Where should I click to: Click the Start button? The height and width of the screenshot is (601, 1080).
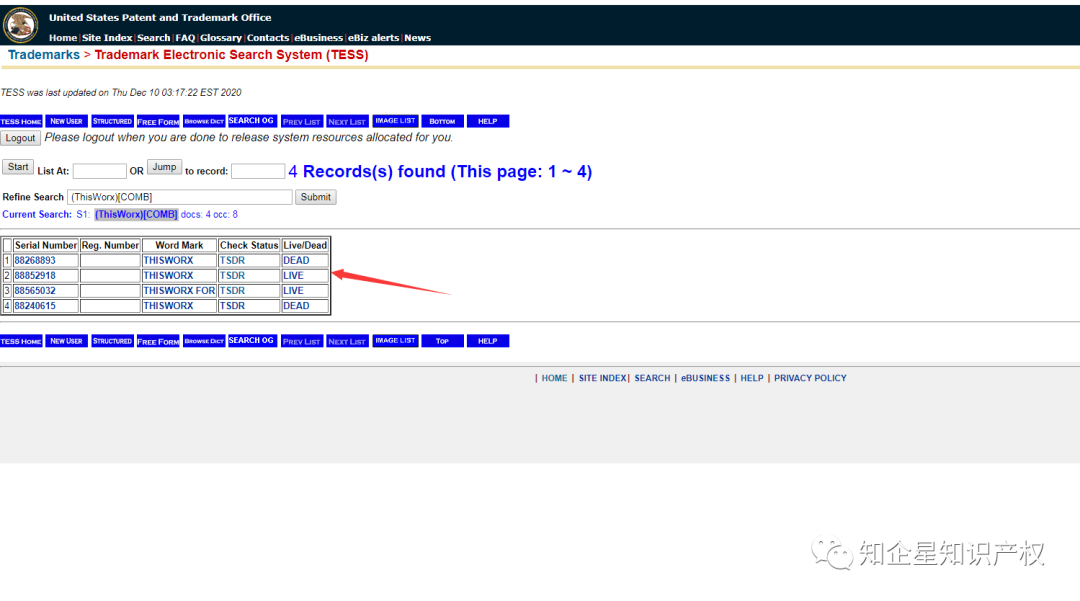[18, 167]
